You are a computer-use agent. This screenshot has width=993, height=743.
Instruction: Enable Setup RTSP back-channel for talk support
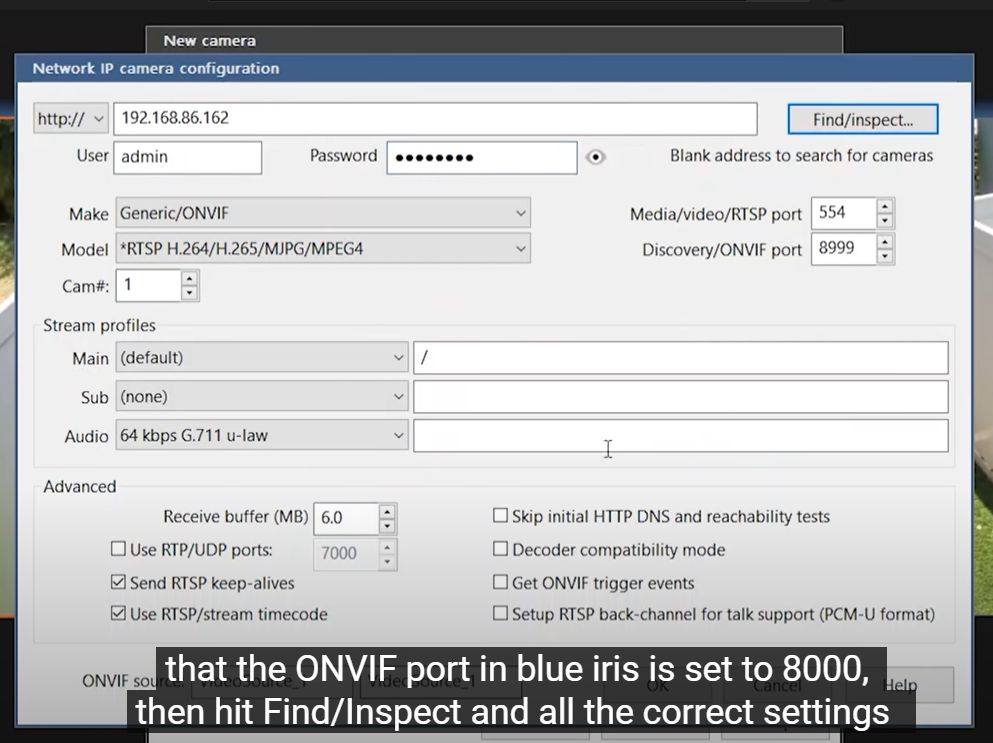[x=500, y=614]
